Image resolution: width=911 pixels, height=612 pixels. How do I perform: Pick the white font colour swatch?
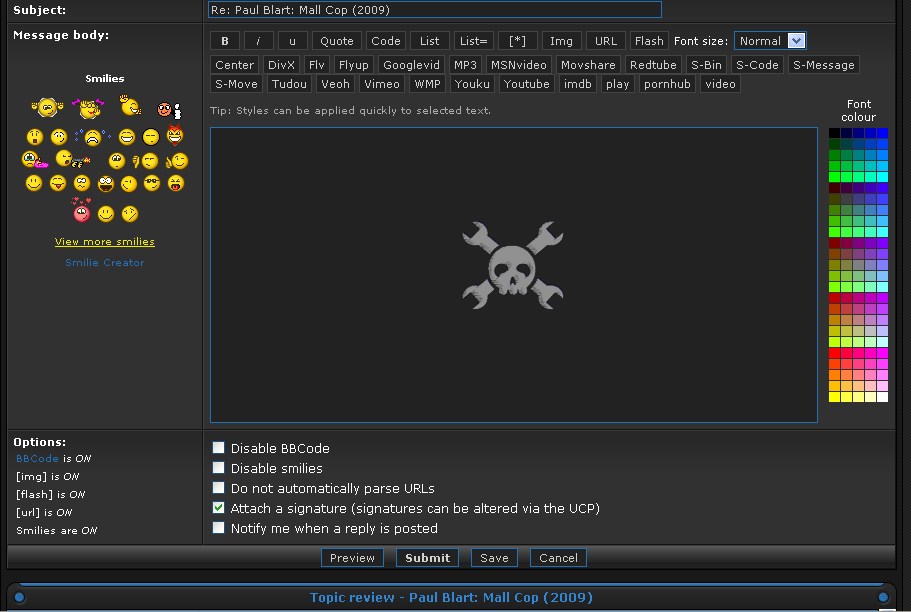(x=882, y=397)
